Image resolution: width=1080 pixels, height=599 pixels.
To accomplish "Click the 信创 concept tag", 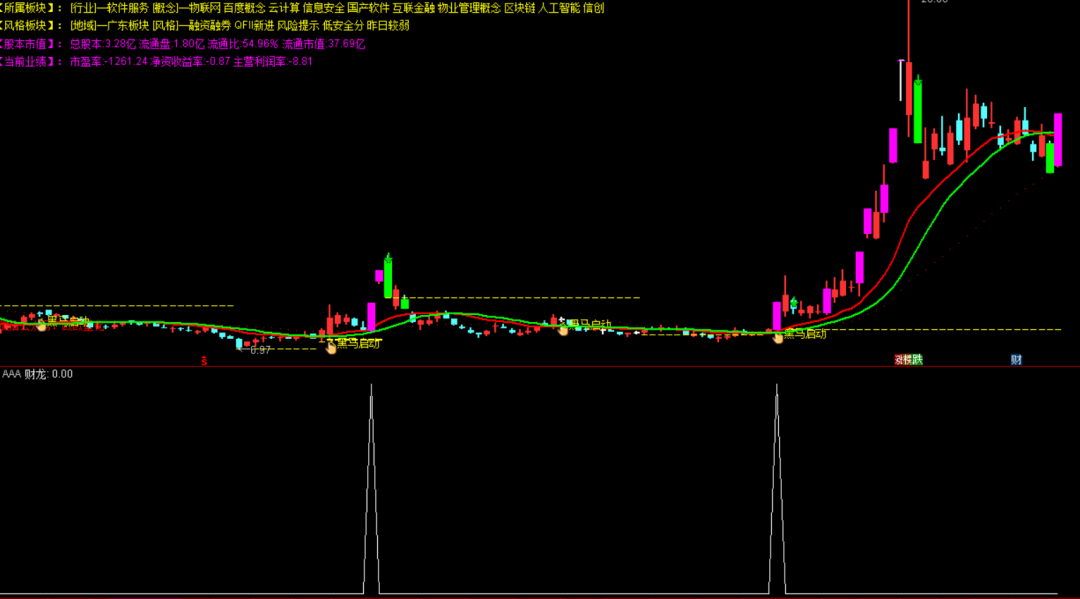I will click(x=593, y=8).
